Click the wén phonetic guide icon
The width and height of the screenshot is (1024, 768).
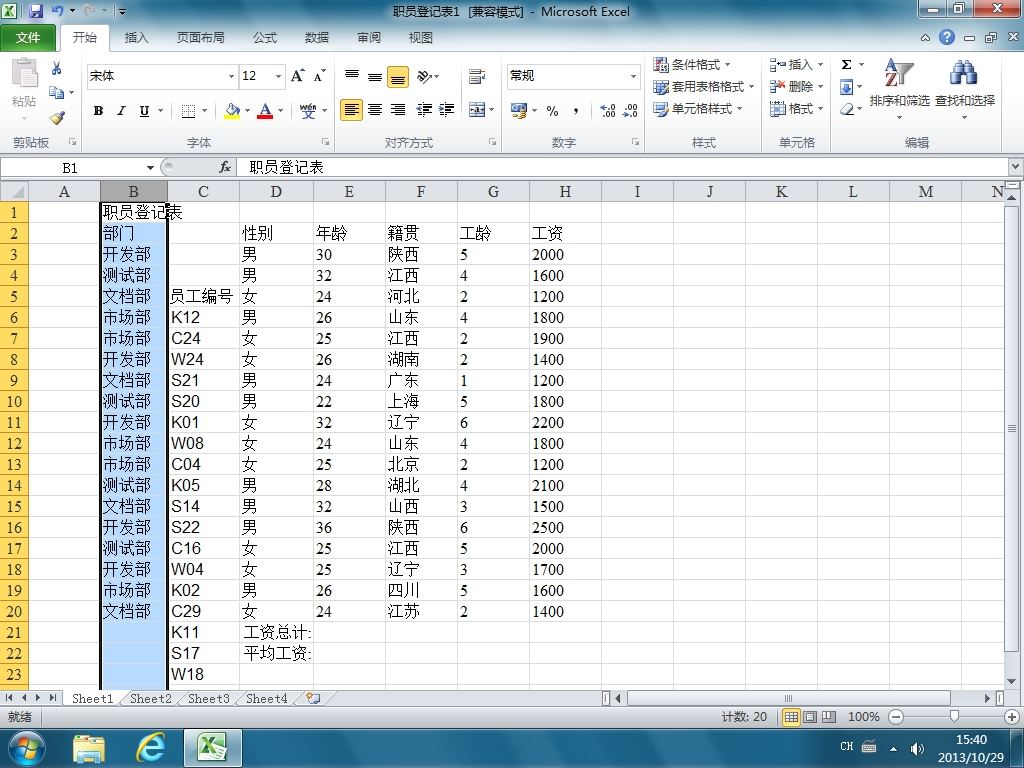tap(308, 111)
